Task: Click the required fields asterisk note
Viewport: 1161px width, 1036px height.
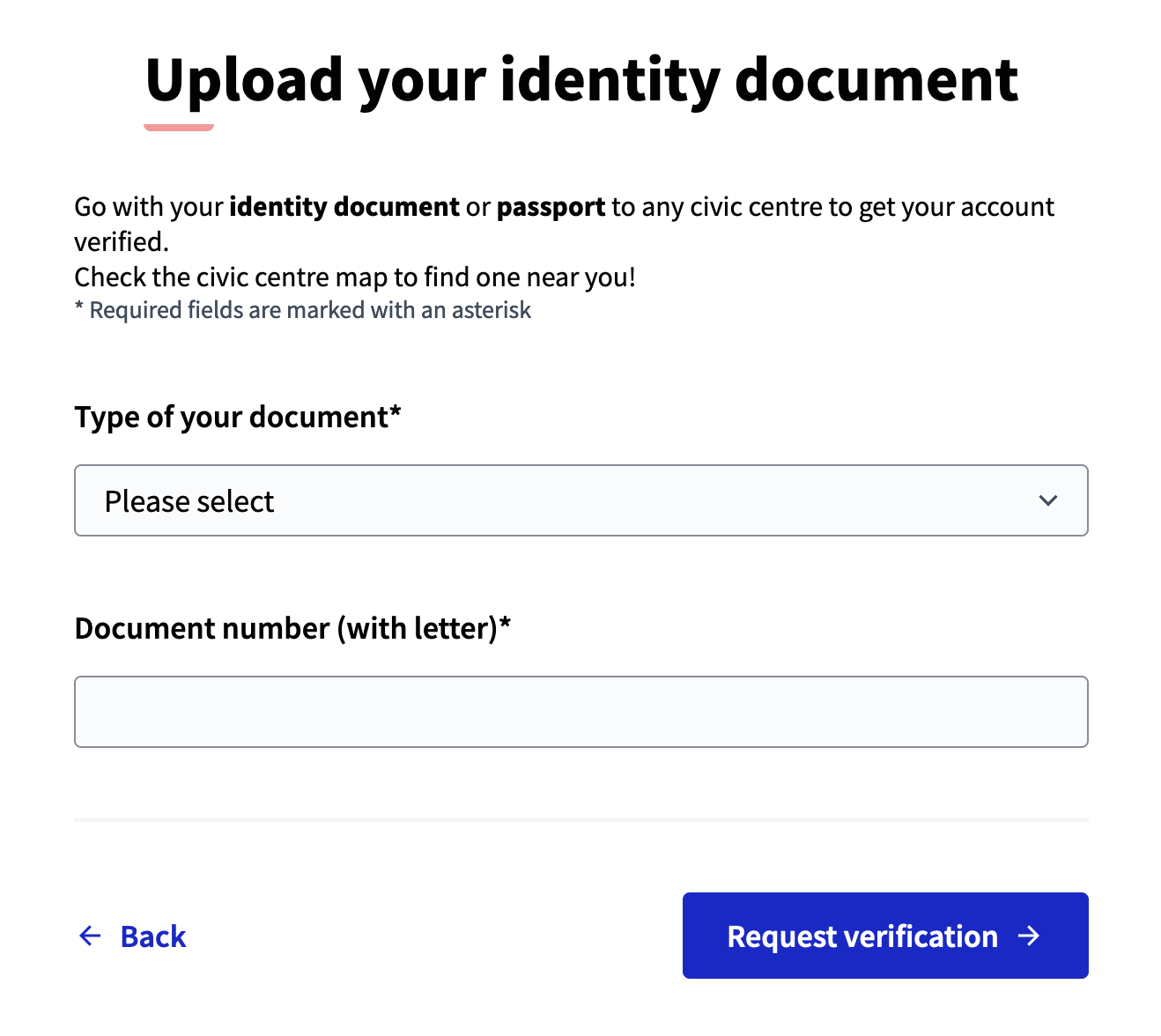Action: [302, 309]
